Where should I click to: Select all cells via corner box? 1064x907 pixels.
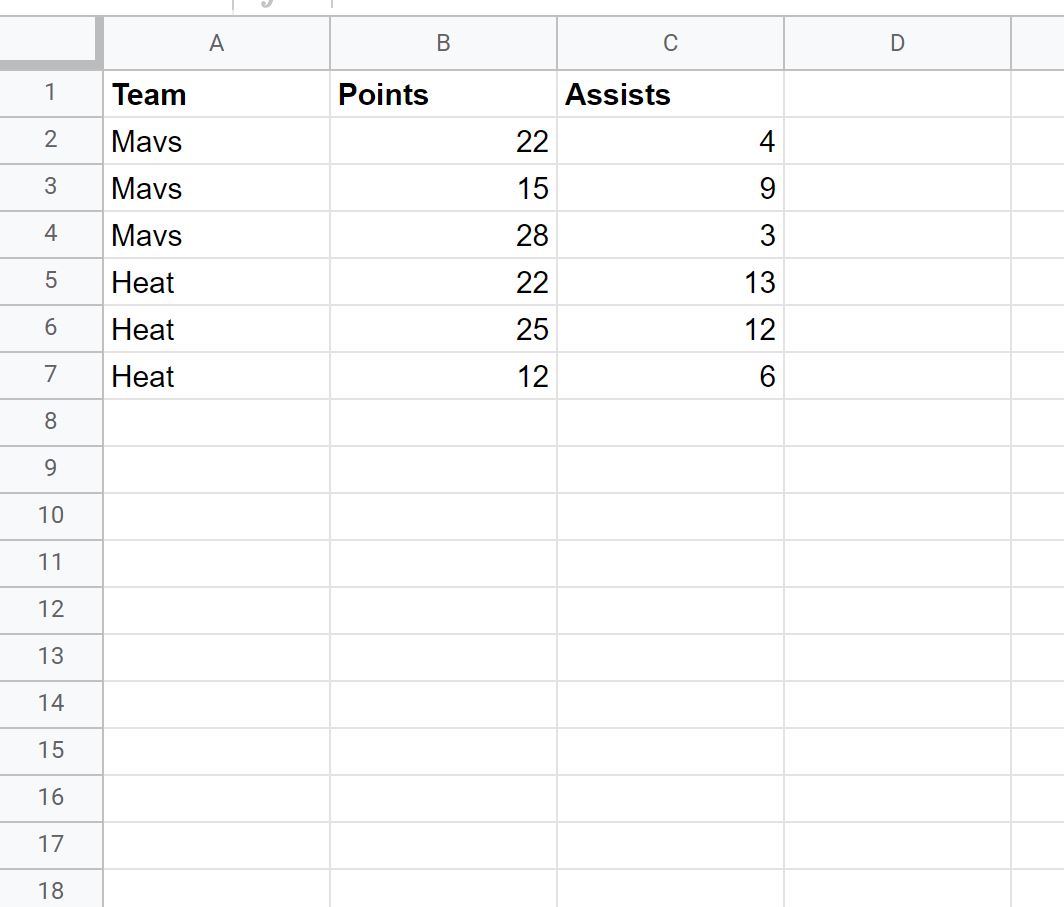[x=51, y=43]
